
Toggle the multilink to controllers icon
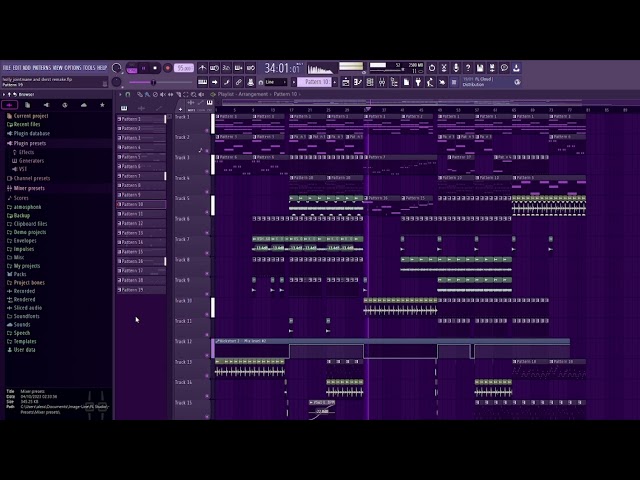(x=239, y=82)
